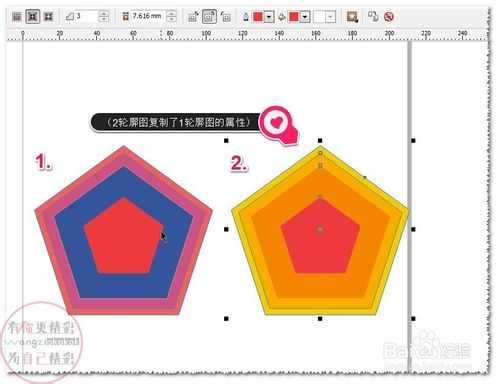Click Copy Contour Properties icon

coord(373,16)
